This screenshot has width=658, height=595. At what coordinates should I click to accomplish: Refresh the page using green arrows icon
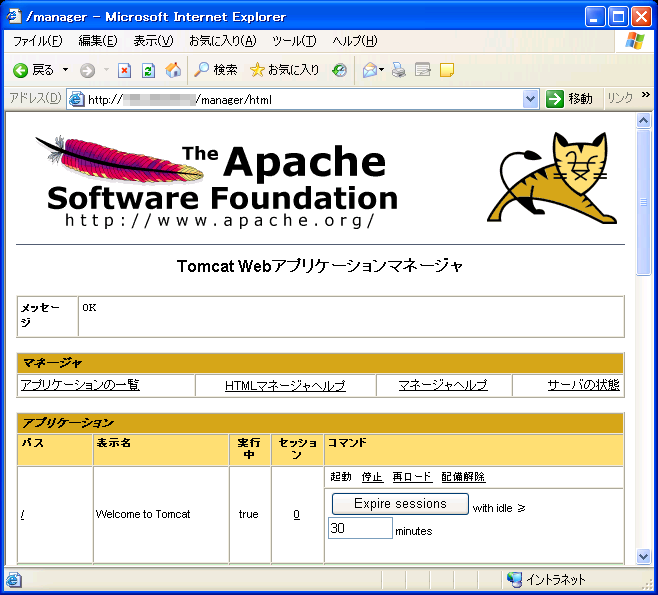tap(149, 70)
